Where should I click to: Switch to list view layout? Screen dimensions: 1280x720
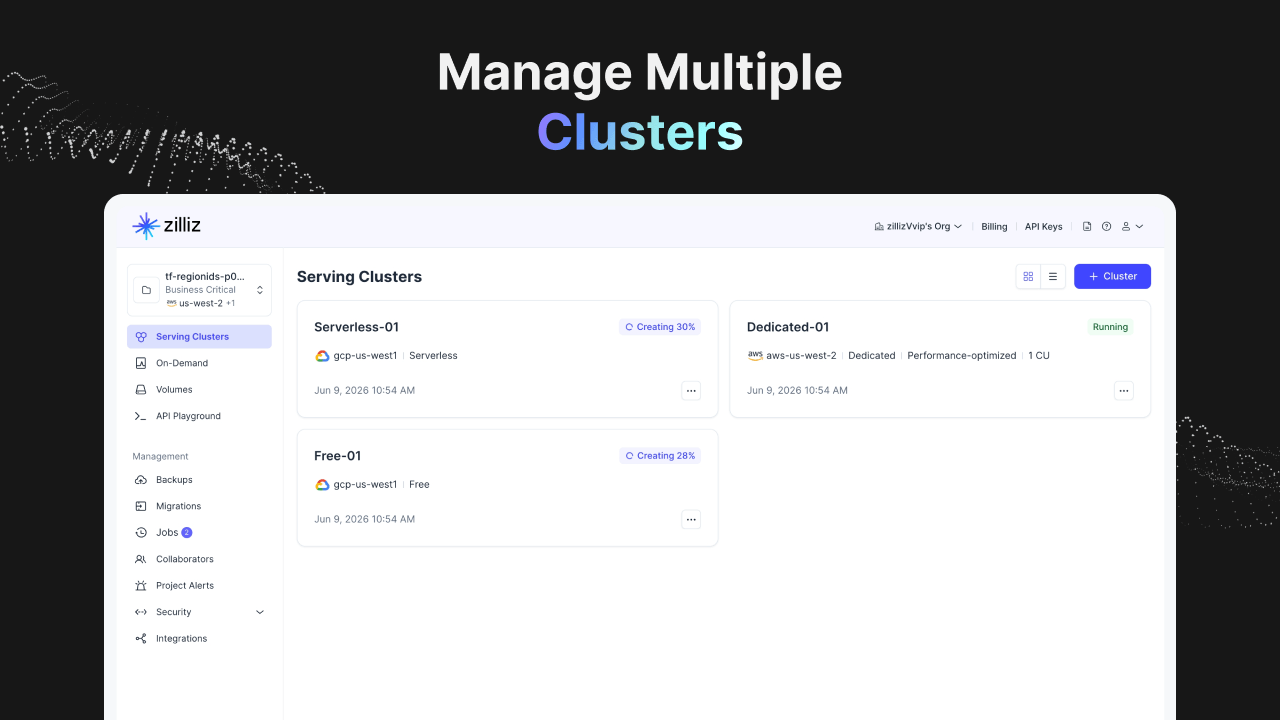click(1053, 276)
